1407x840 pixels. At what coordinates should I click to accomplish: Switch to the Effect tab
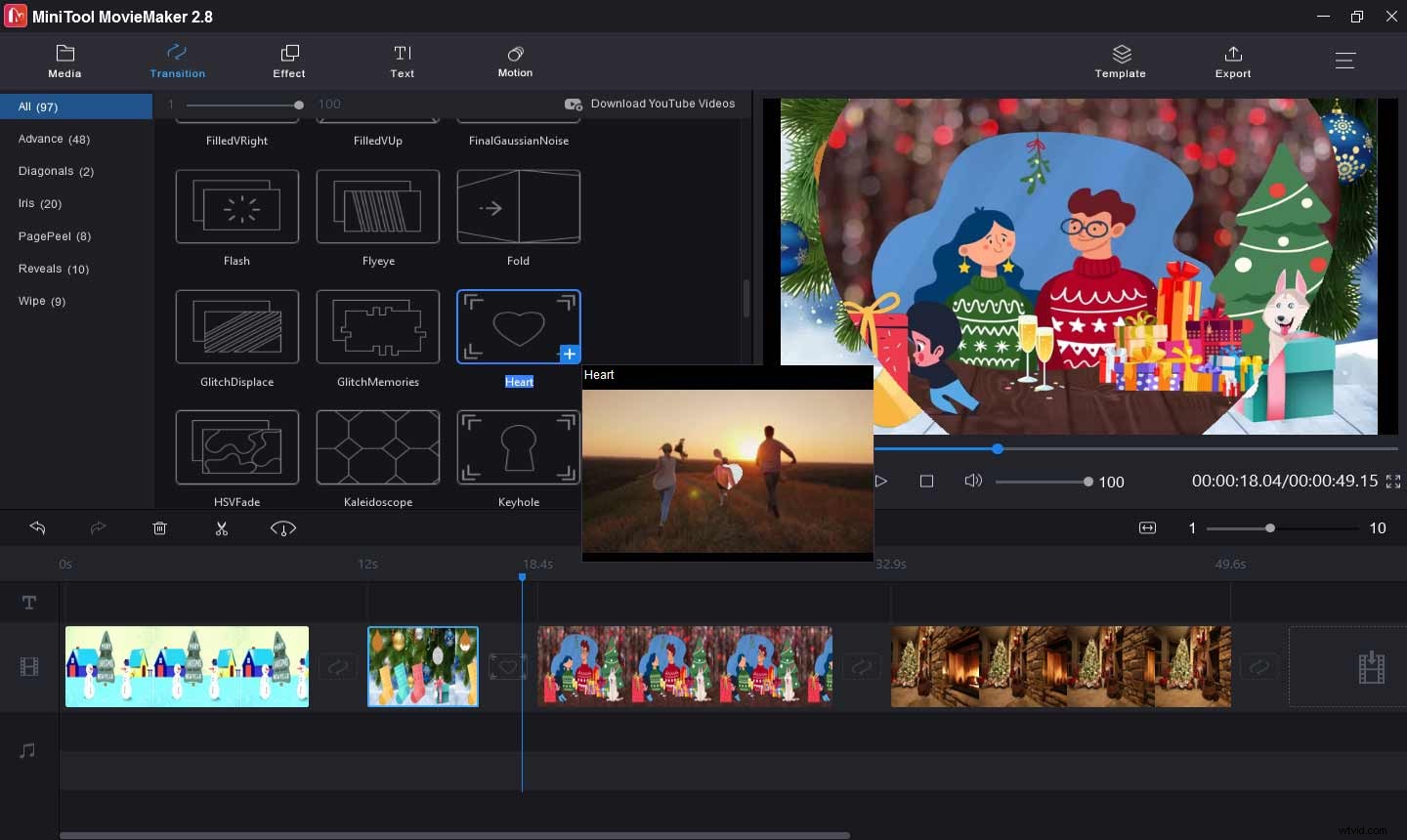288,61
